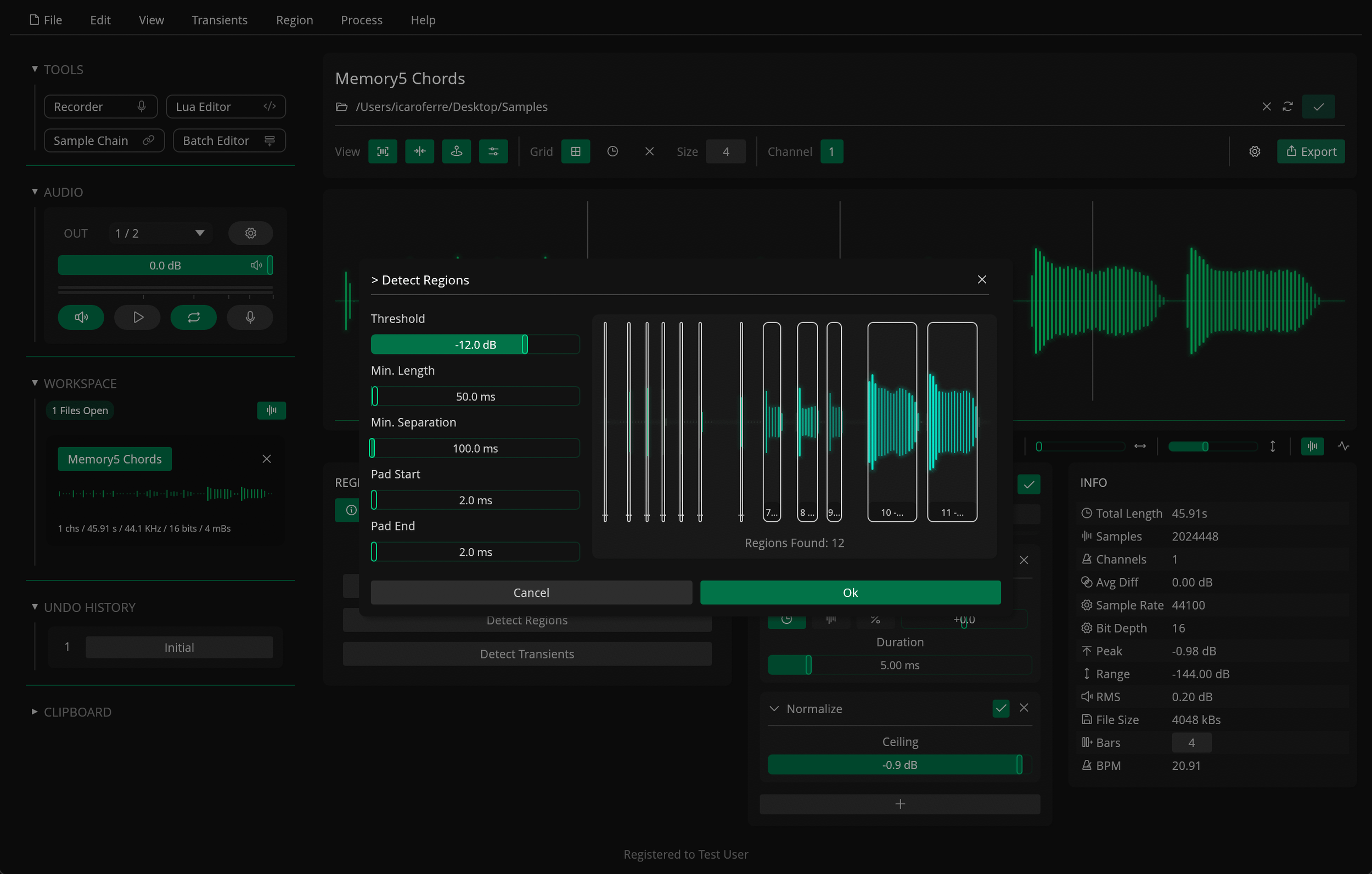The image size is (1372, 874).
Task: Open the Region menu
Action: pyautogui.click(x=295, y=20)
